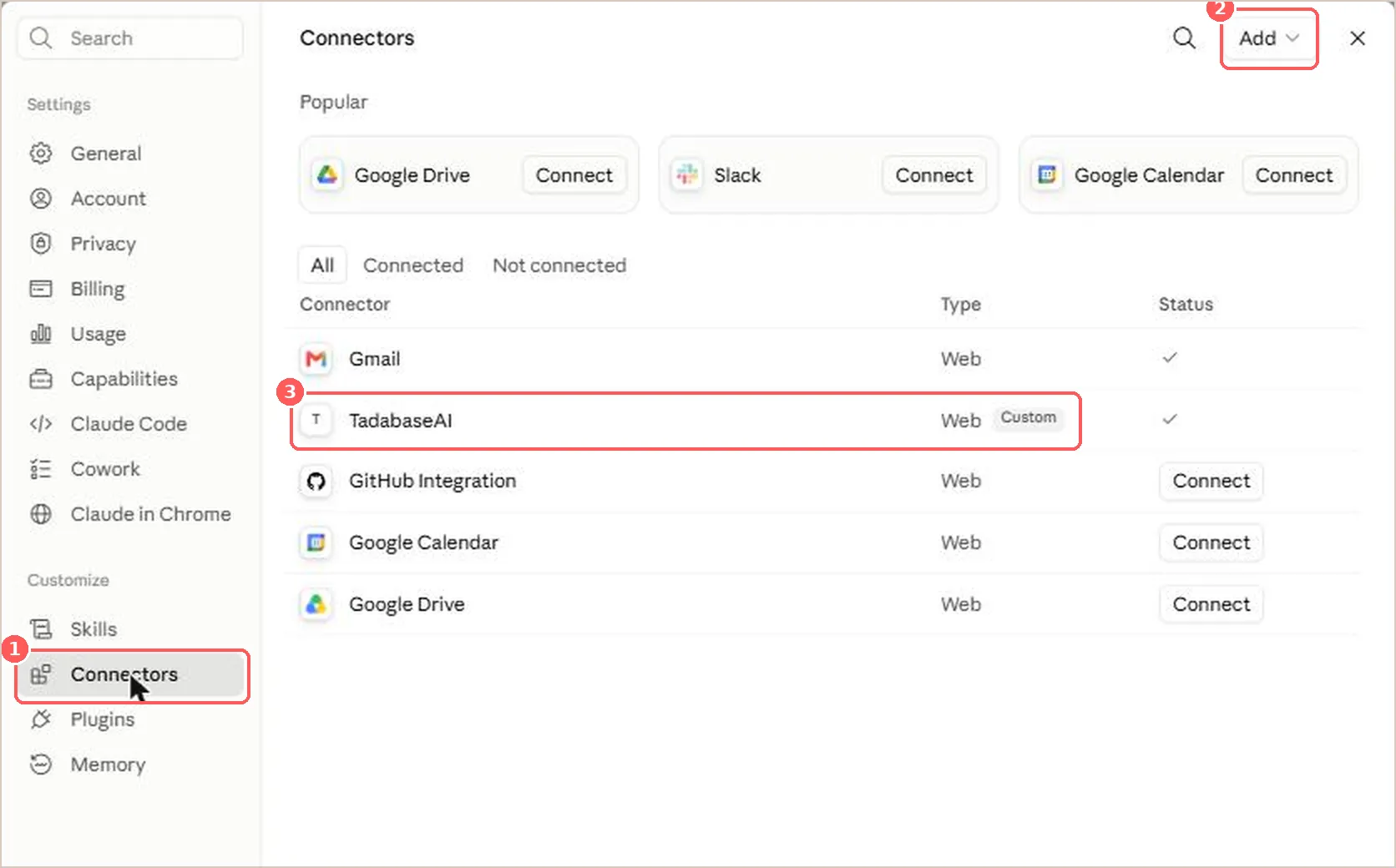
Task: Click the Plugins plug icon
Action: coord(41,719)
